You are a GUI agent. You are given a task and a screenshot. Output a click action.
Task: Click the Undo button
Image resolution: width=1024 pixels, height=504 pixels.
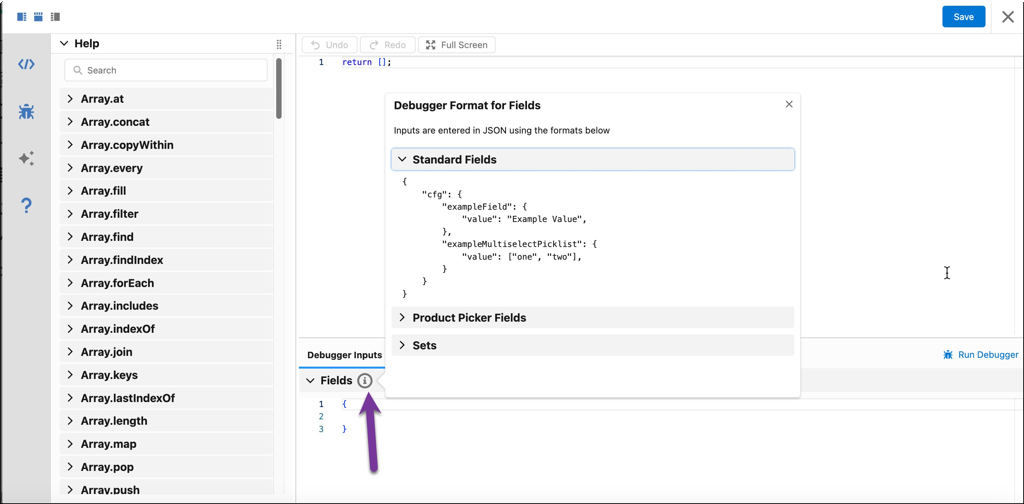tap(329, 45)
